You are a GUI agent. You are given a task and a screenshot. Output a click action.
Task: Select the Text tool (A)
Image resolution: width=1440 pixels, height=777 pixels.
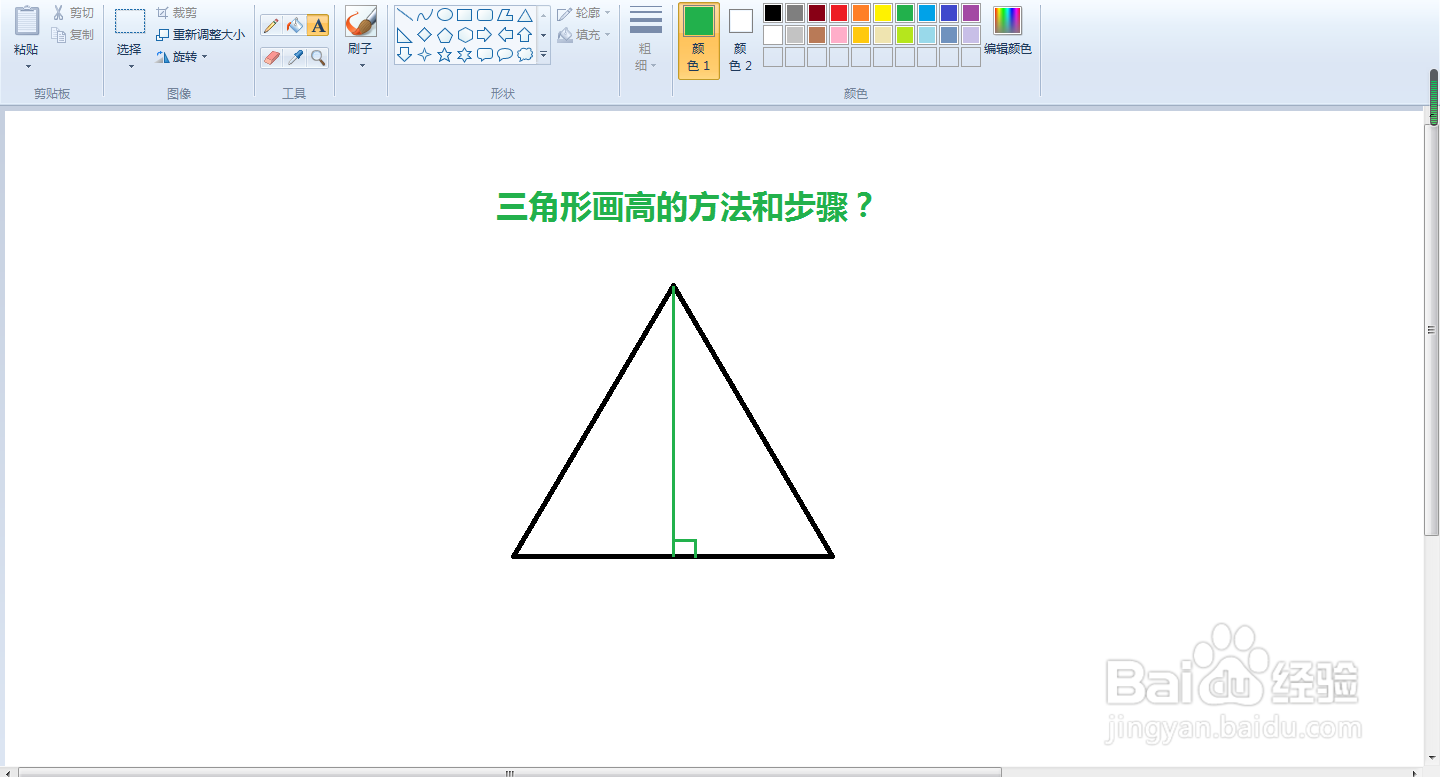(318, 26)
